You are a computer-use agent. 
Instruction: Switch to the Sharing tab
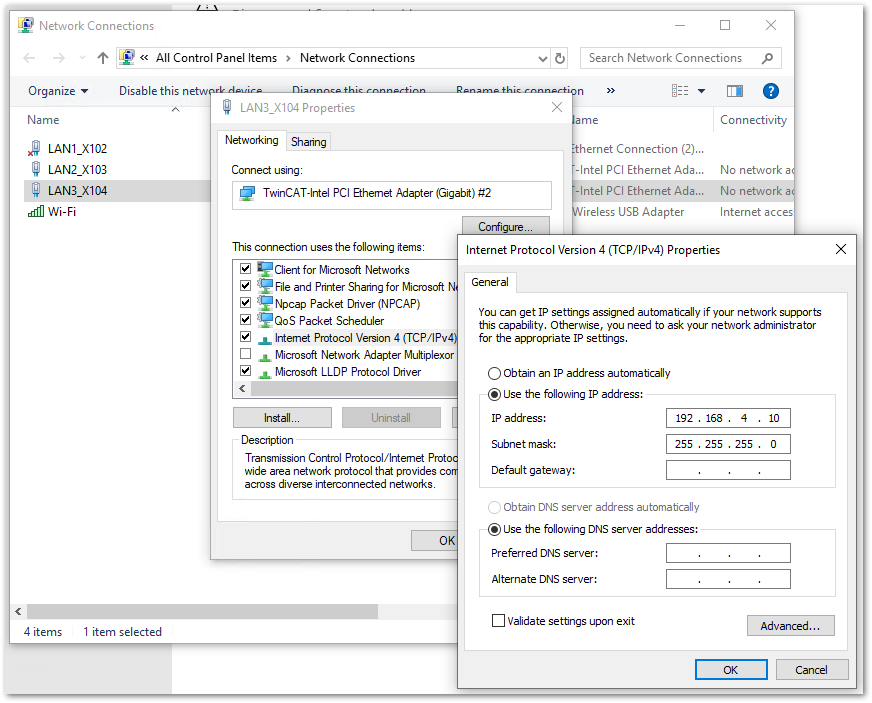click(x=309, y=142)
